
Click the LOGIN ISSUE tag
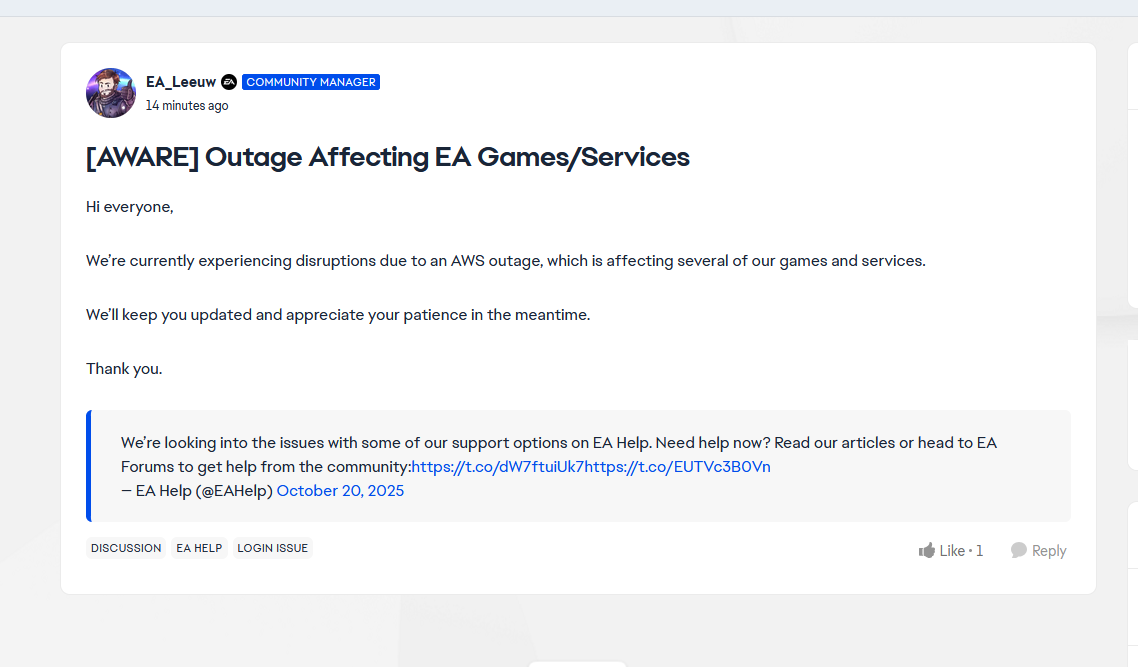[272, 548]
